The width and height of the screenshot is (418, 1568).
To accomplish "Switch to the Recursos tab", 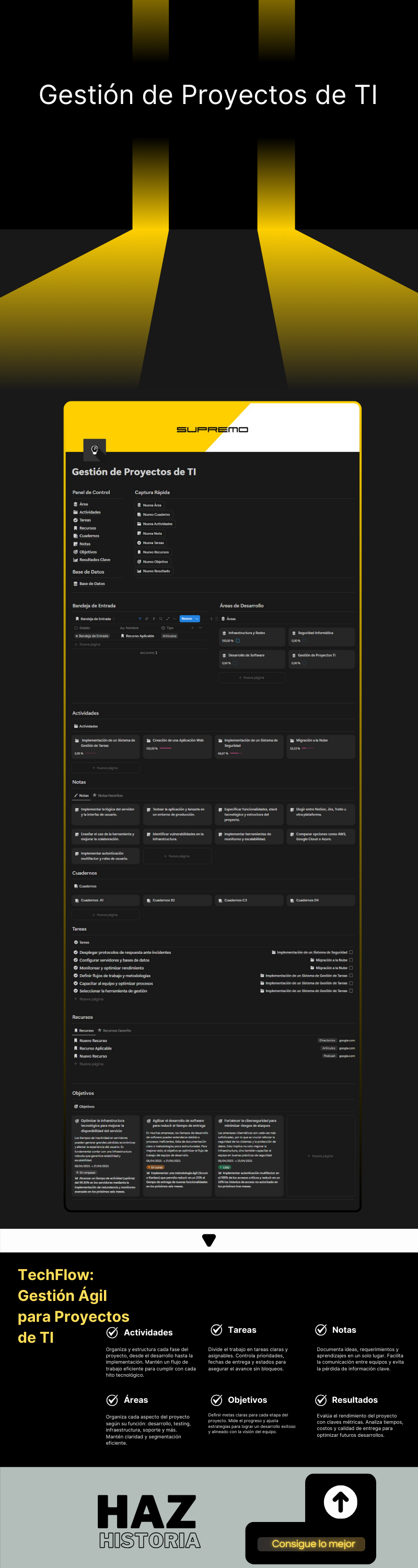I will point(84,1030).
